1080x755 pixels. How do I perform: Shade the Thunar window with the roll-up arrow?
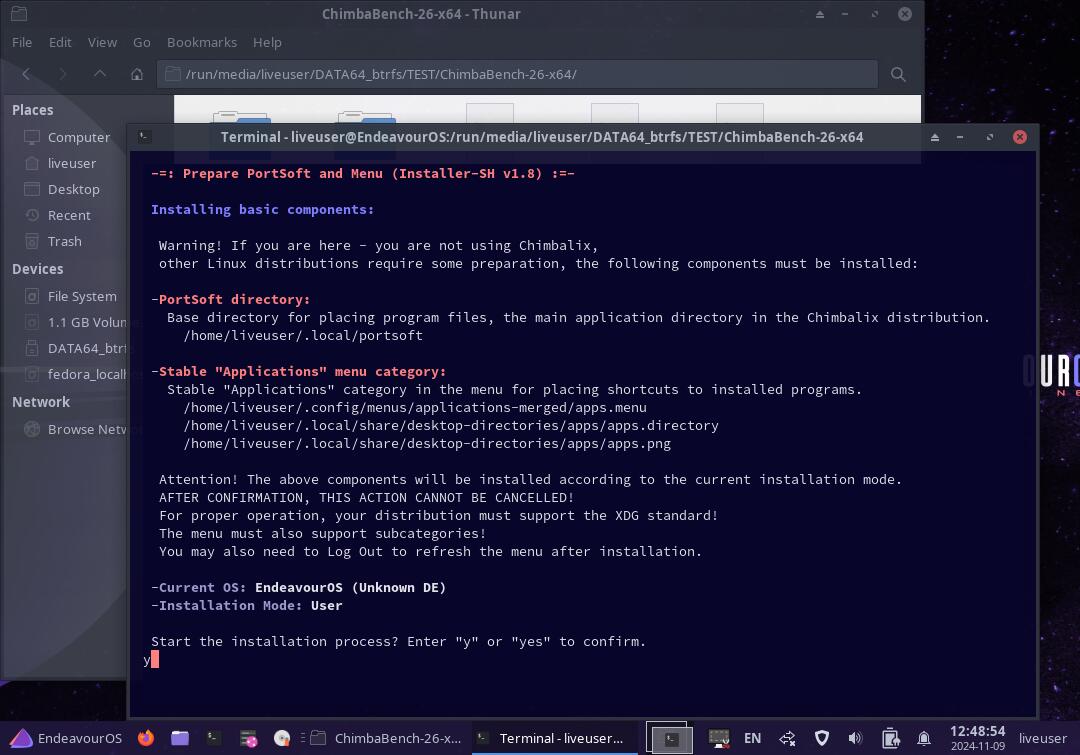coord(820,14)
